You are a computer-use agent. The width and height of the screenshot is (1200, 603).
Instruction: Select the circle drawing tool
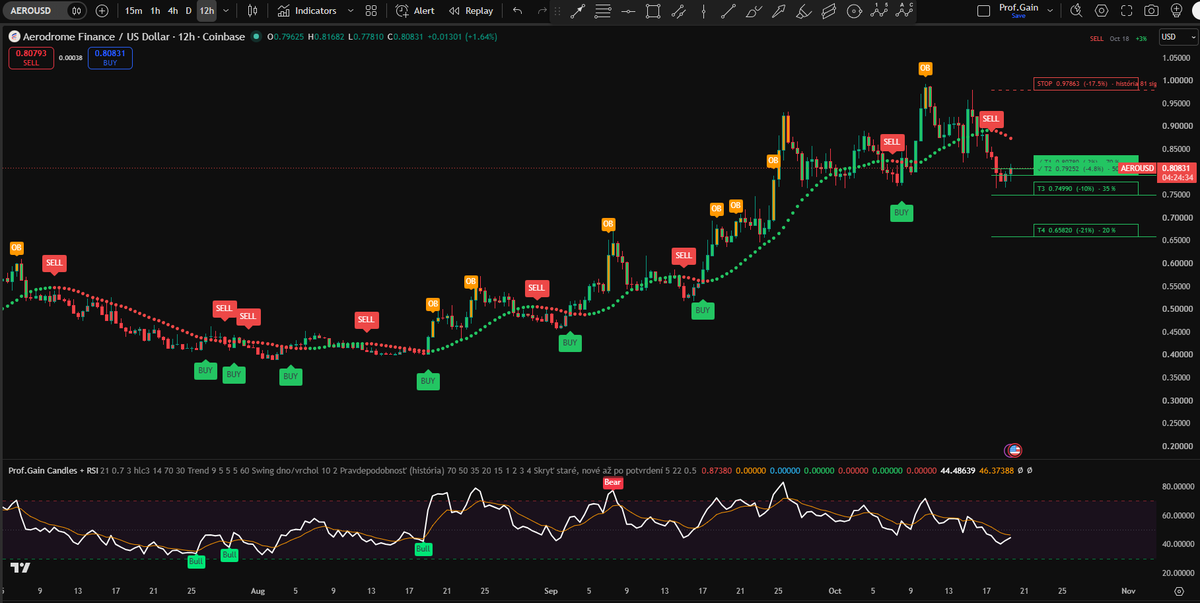pyautogui.click(x=854, y=11)
